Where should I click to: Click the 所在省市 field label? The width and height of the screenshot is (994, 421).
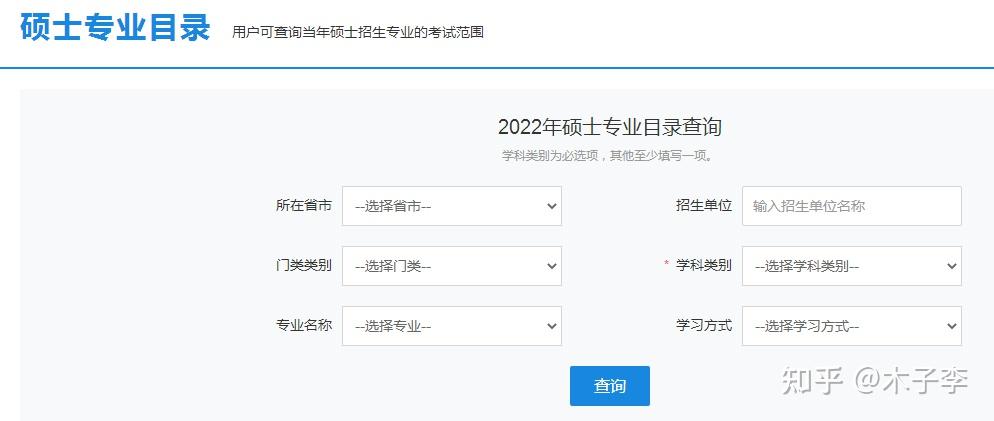pos(304,206)
